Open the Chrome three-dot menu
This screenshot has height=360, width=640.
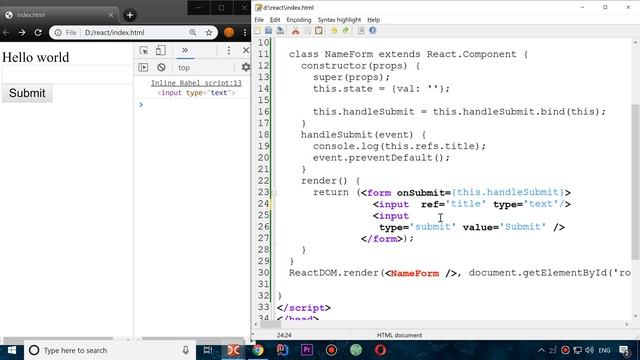[245, 33]
